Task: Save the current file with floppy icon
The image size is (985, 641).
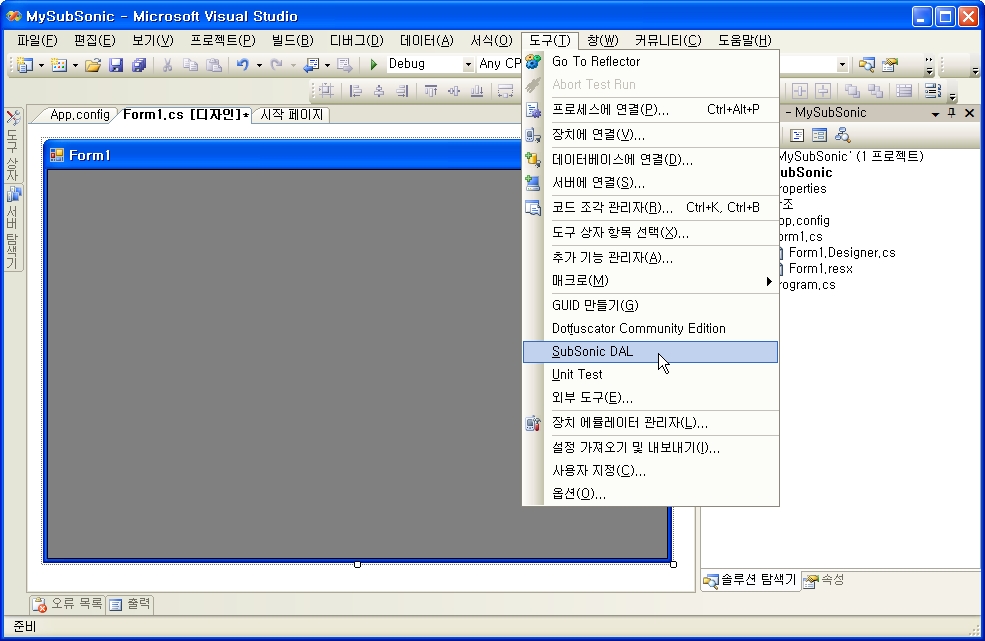Action: (116, 64)
